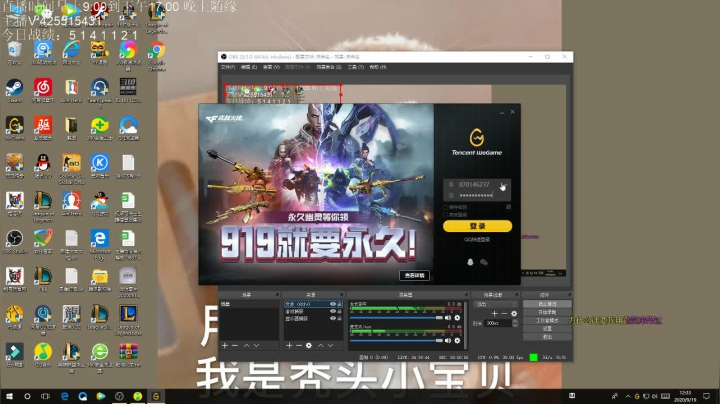Toggle eye visibility of the third OBS source
Screen dimensions: 720x404
pyautogui.click(x=333, y=318)
